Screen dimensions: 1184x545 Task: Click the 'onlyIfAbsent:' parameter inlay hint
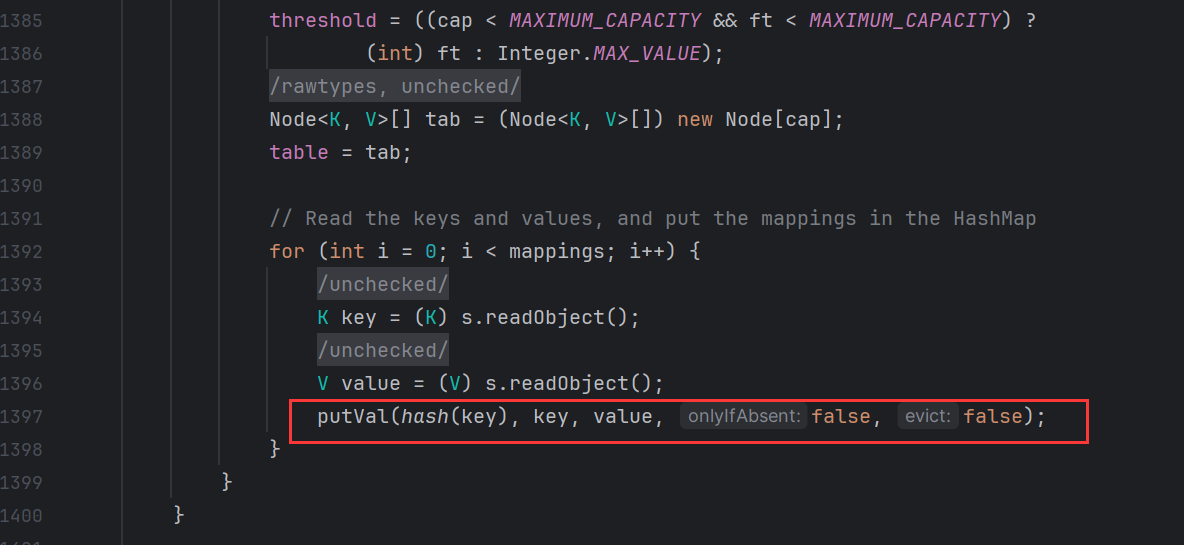744,416
